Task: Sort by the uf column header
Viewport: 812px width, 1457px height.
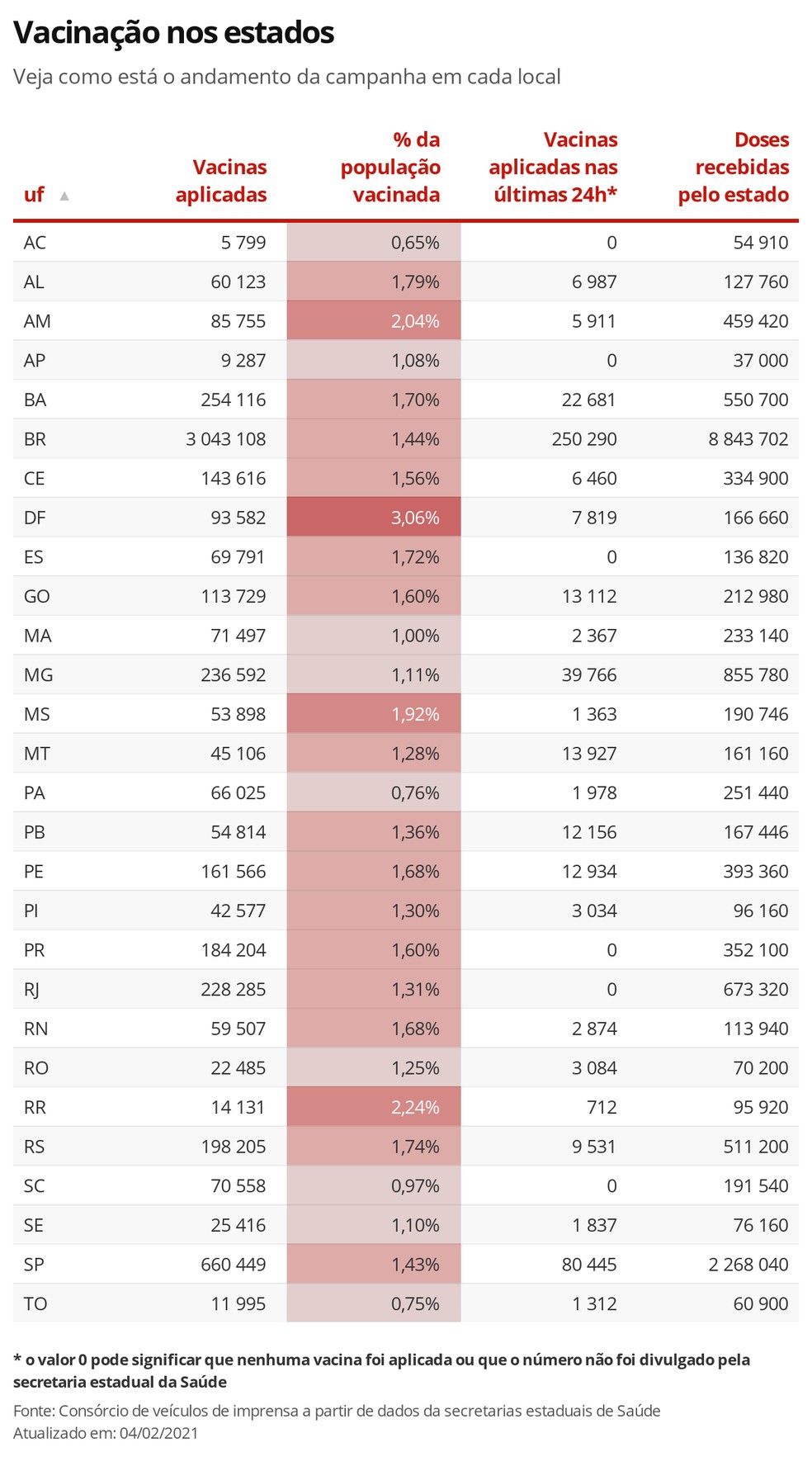Action: point(34,195)
